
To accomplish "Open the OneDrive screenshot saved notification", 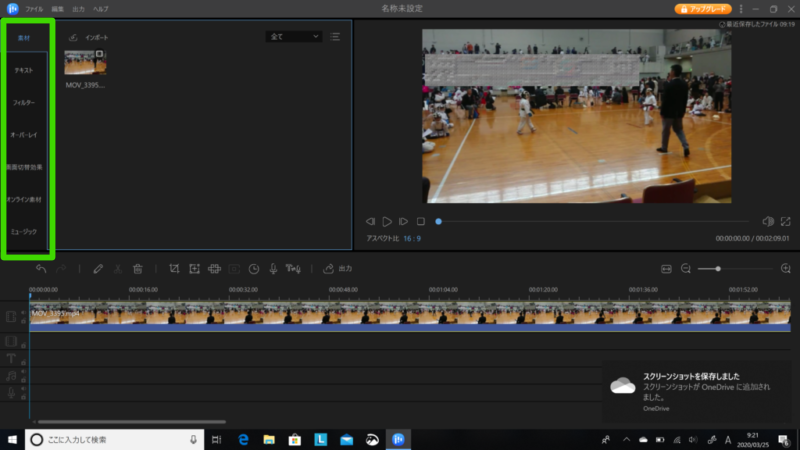I will click(696, 392).
